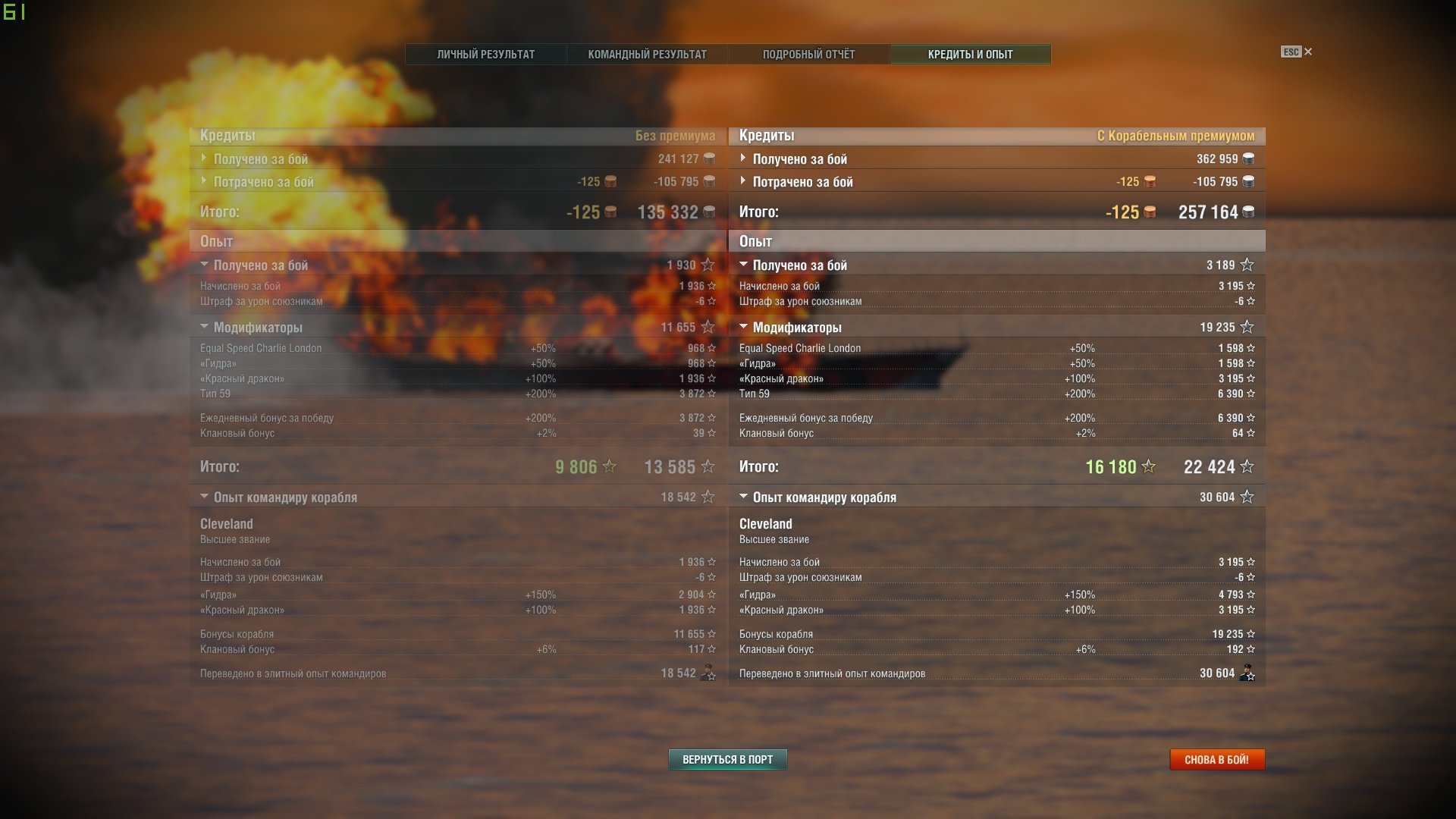Click silver credits coin icon beside 257 164
This screenshot has height=819, width=1456.
point(1248,212)
